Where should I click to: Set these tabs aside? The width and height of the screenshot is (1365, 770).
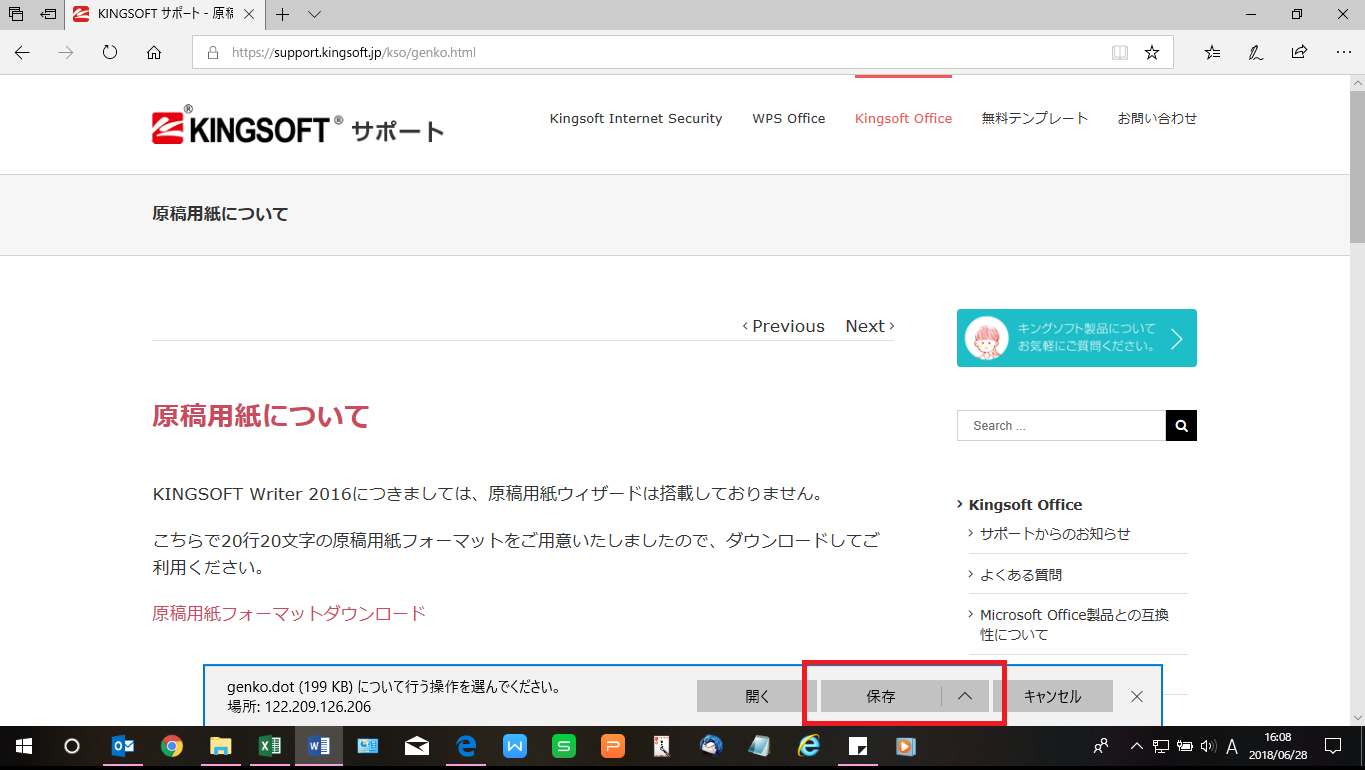point(48,14)
